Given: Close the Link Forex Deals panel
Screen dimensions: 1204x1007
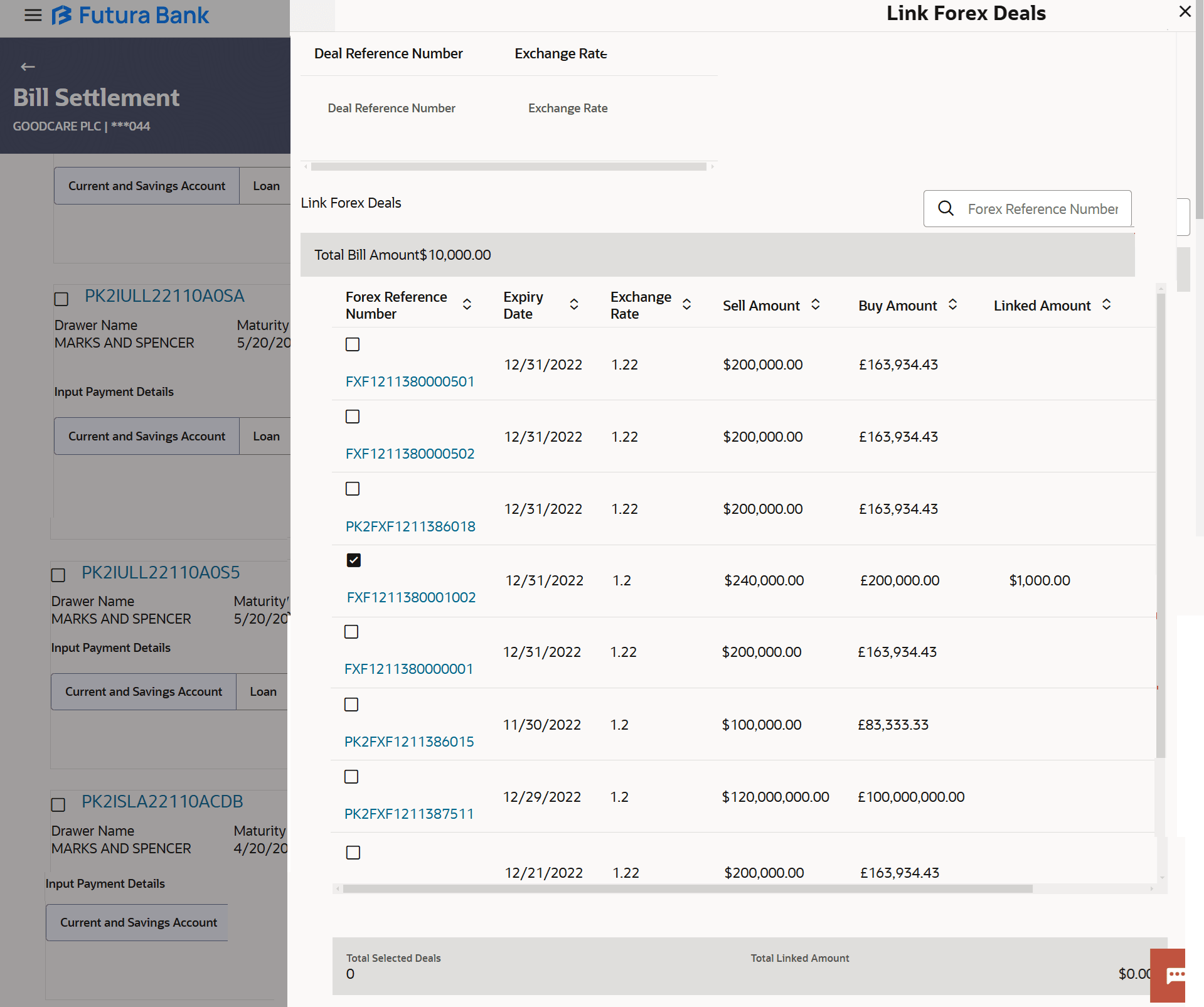Looking at the screenshot, I should point(1185,12).
